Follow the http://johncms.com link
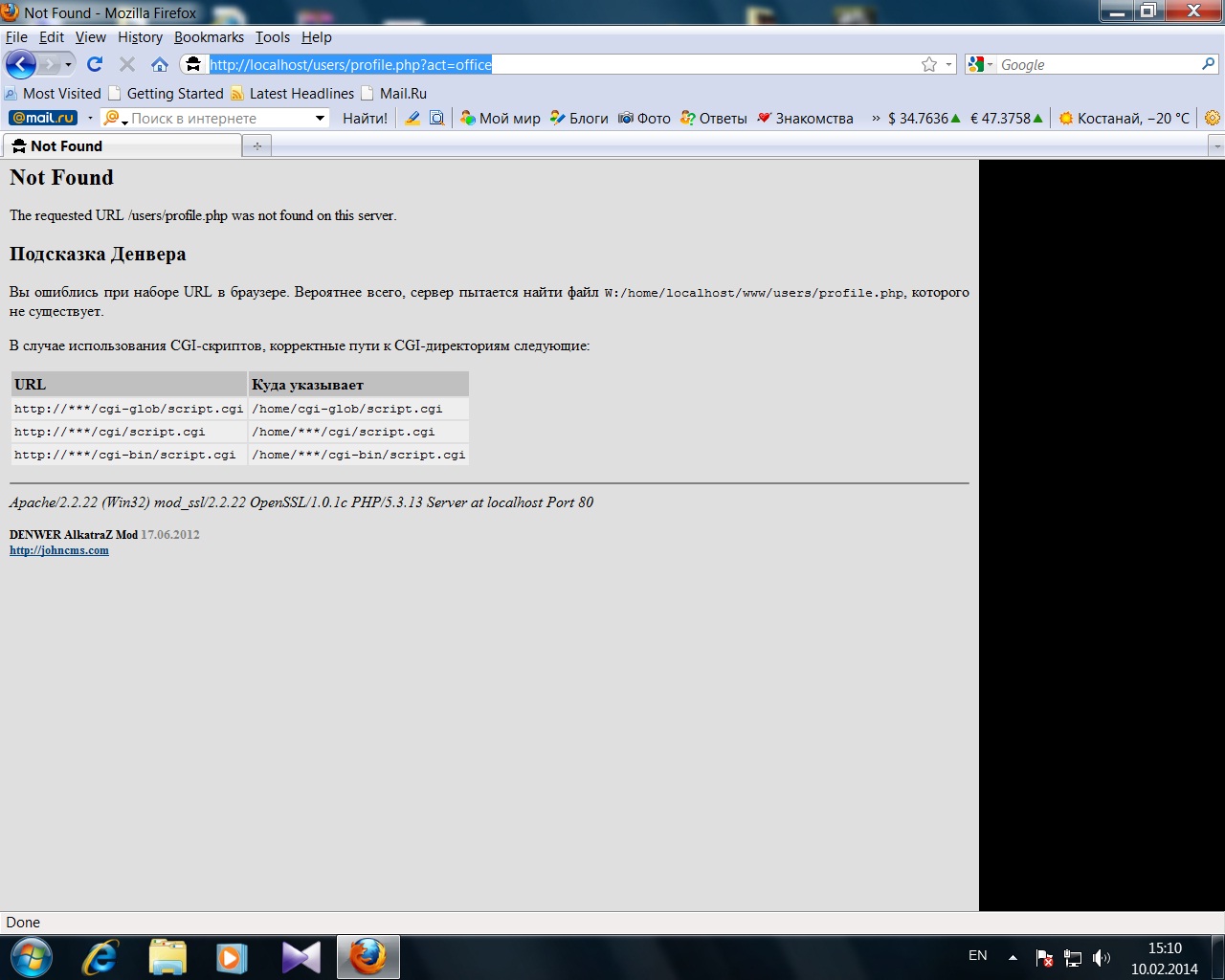1225x980 pixels. pos(59,550)
